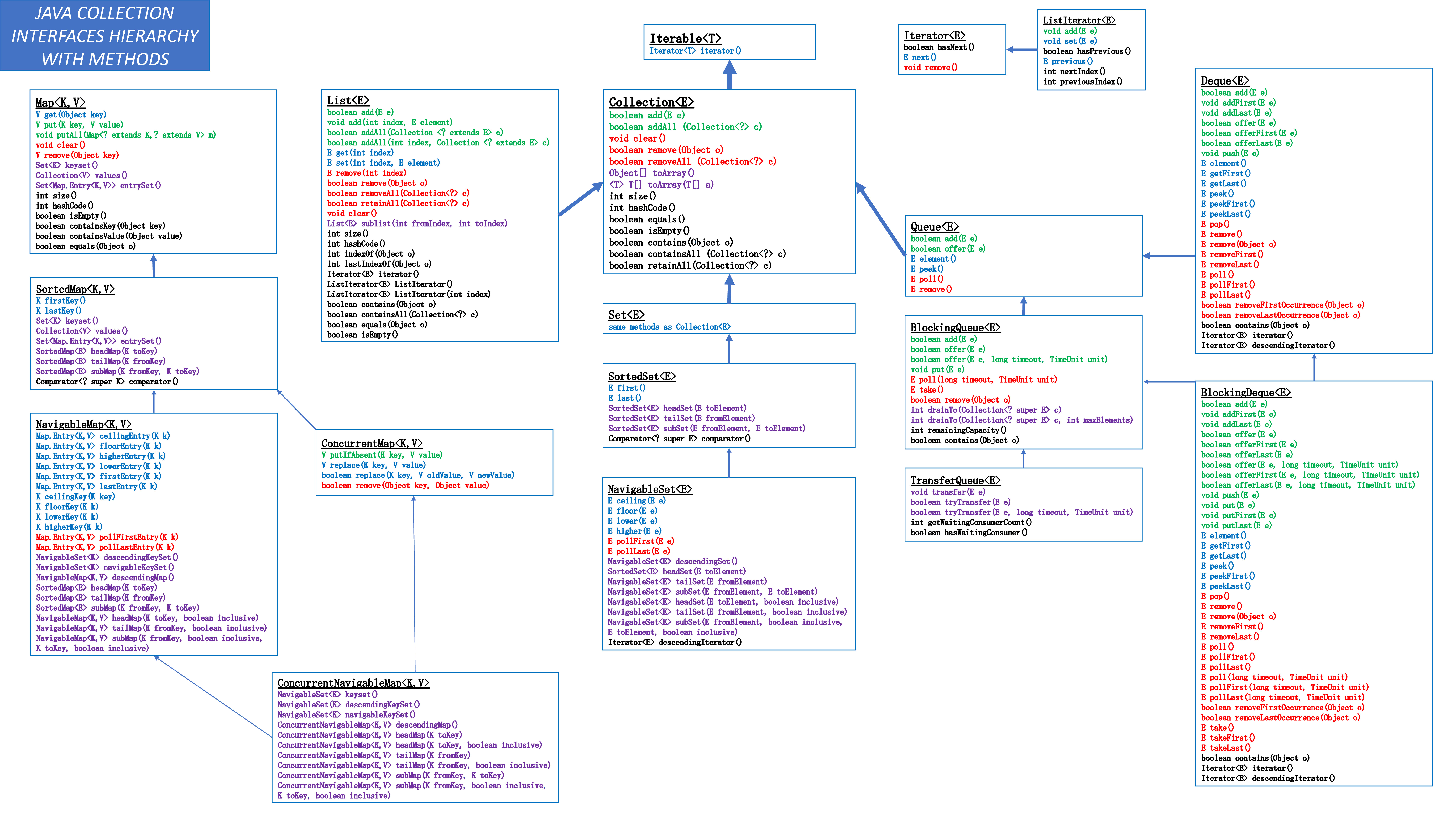Select 'ListIterator<E> ListIterator(int index)' in List
The height and width of the screenshot is (819, 1456).
(409, 295)
